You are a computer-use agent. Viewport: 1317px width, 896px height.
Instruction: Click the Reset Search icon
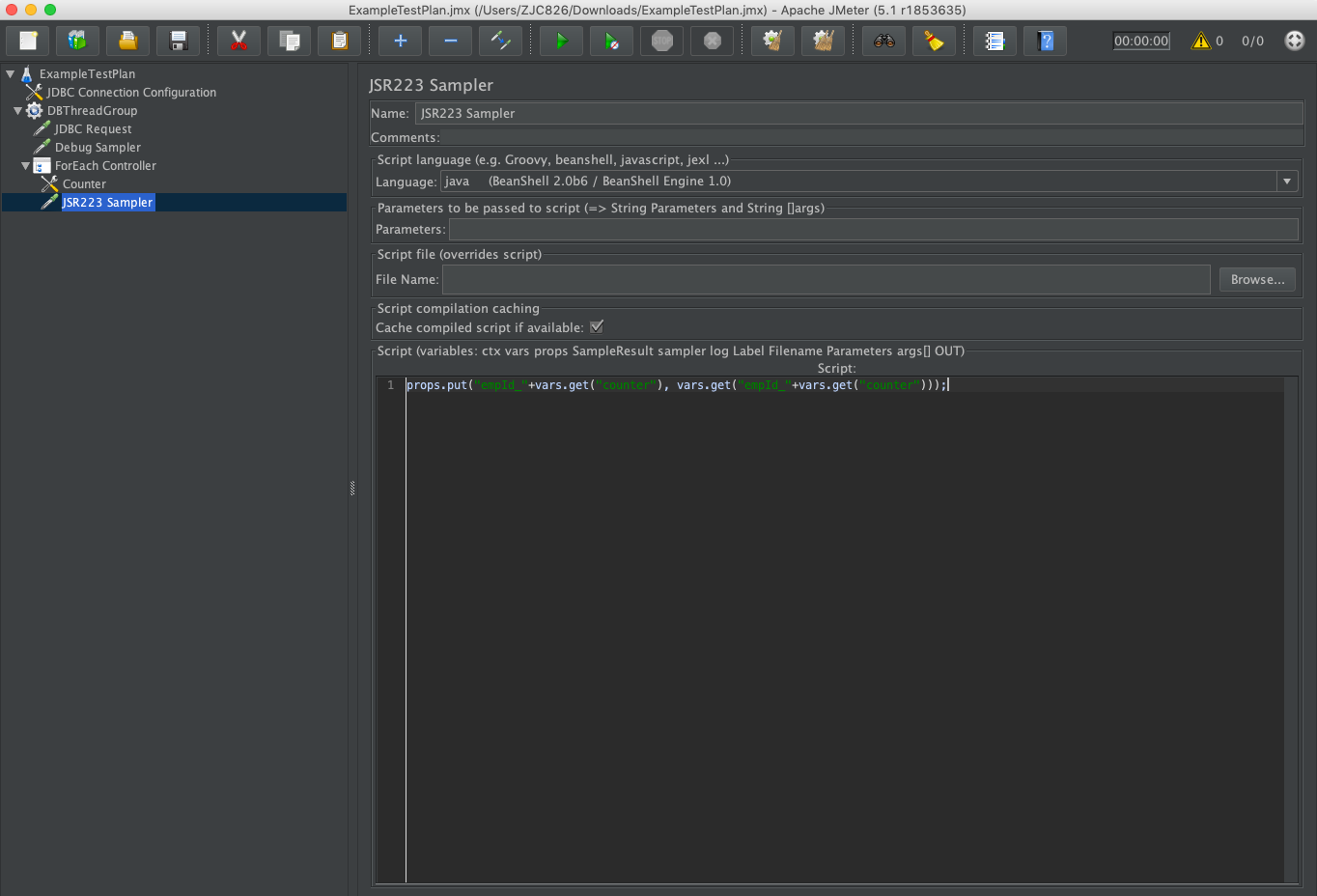point(935,41)
